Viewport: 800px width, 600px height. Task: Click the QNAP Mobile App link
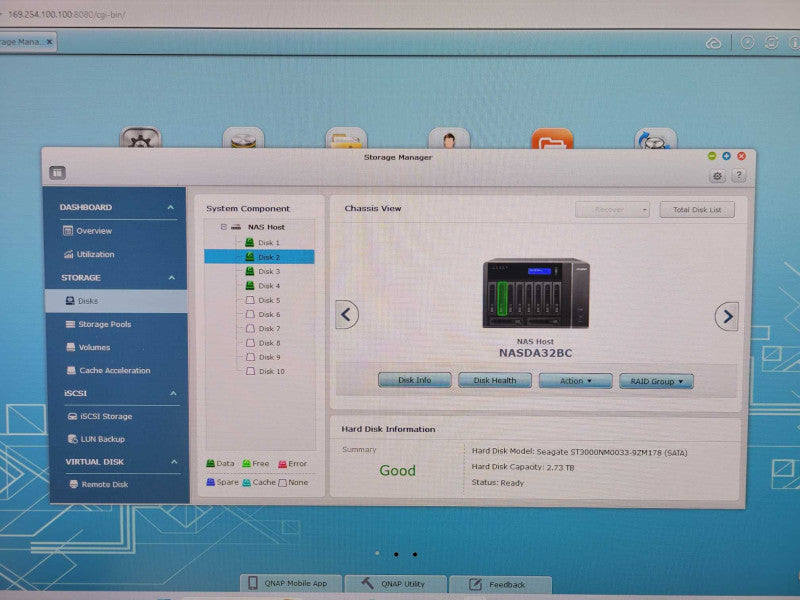(290, 583)
